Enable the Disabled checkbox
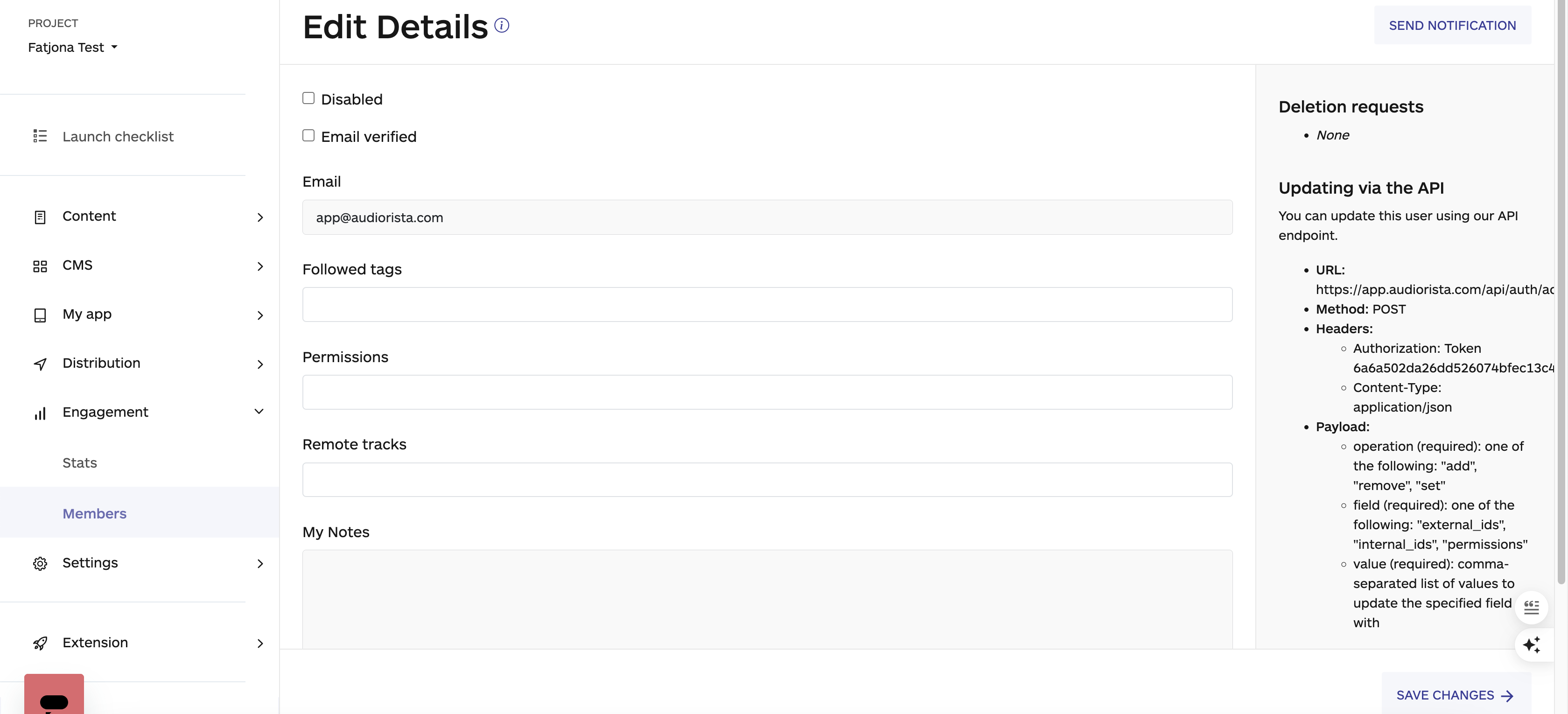The image size is (1568, 714). 308,98
